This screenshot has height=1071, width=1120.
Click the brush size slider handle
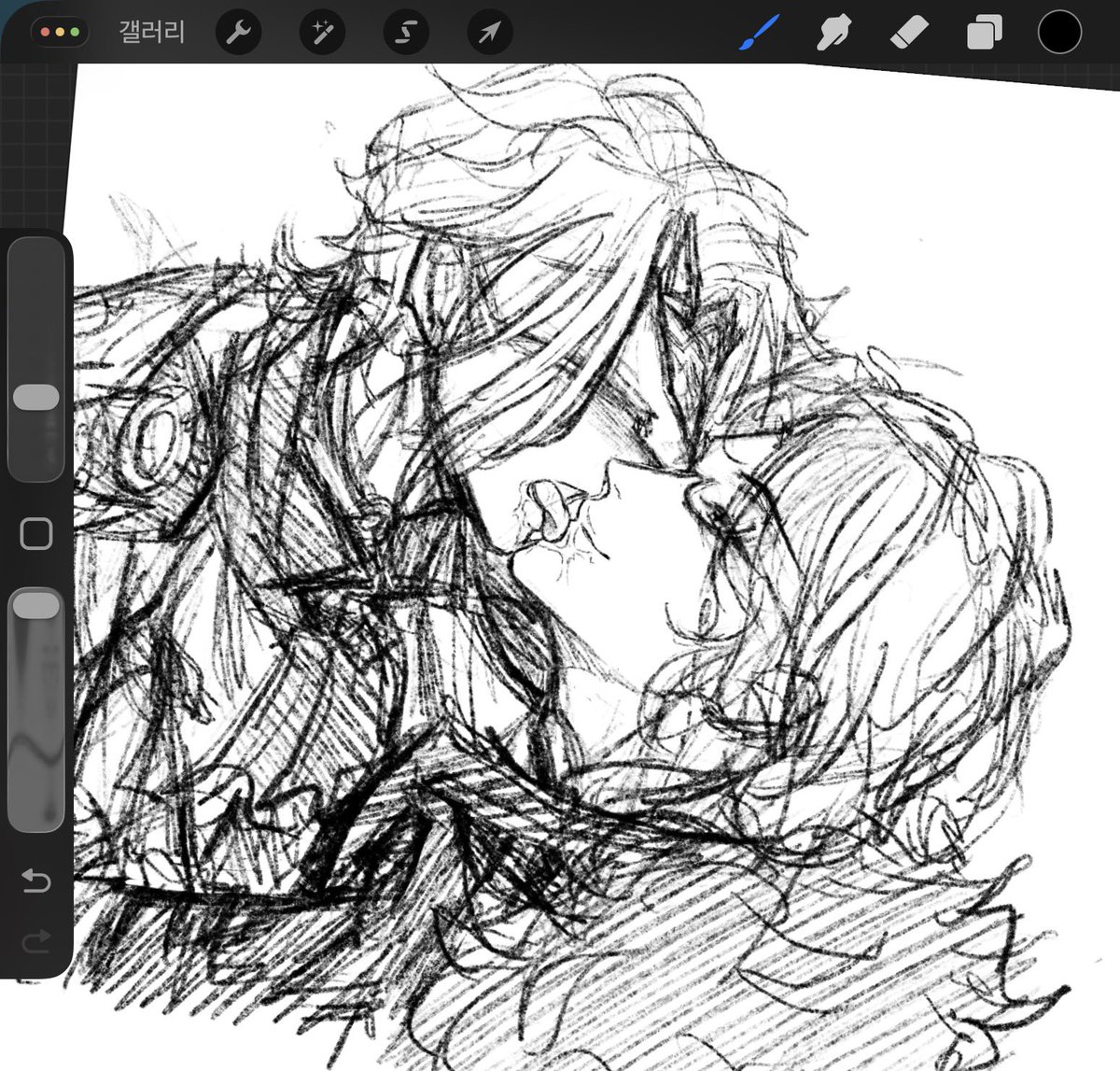36,397
